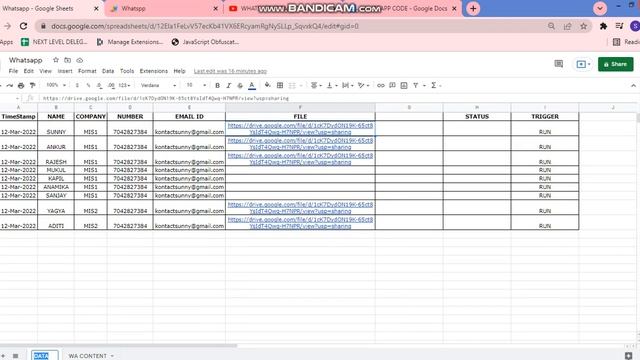The width and height of the screenshot is (640, 360).
Task: Hide the menus with toolbar chevron
Action: click(633, 86)
